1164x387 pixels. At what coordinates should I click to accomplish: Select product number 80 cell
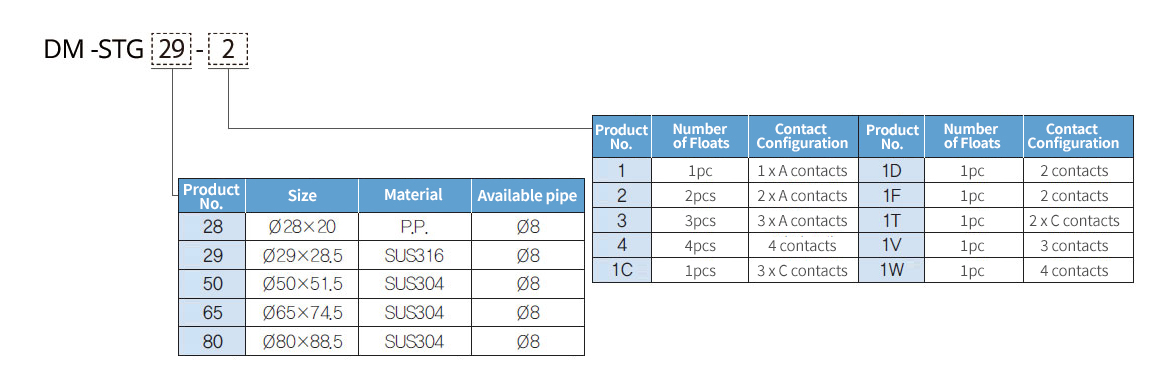click(212, 342)
